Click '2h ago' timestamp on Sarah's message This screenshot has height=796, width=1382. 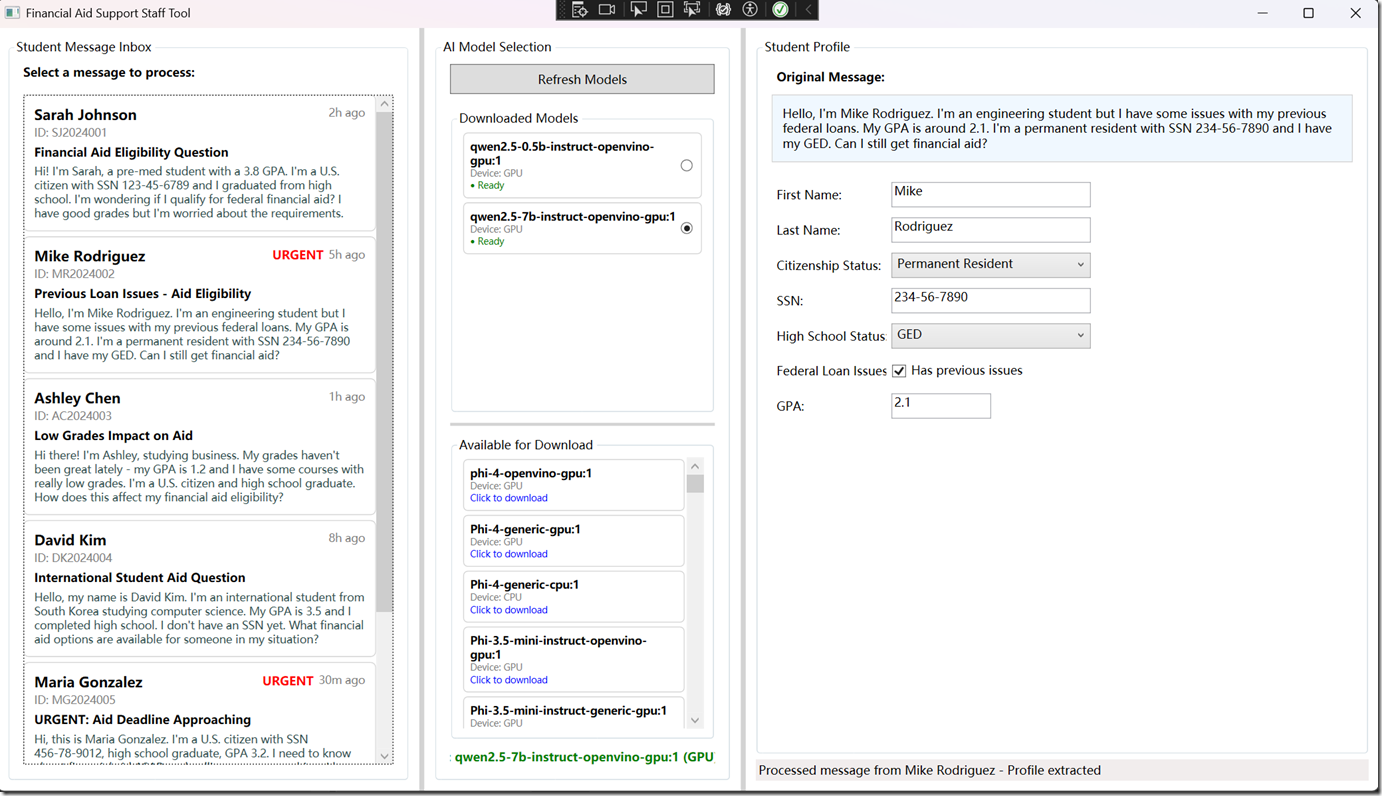(346, 113)
